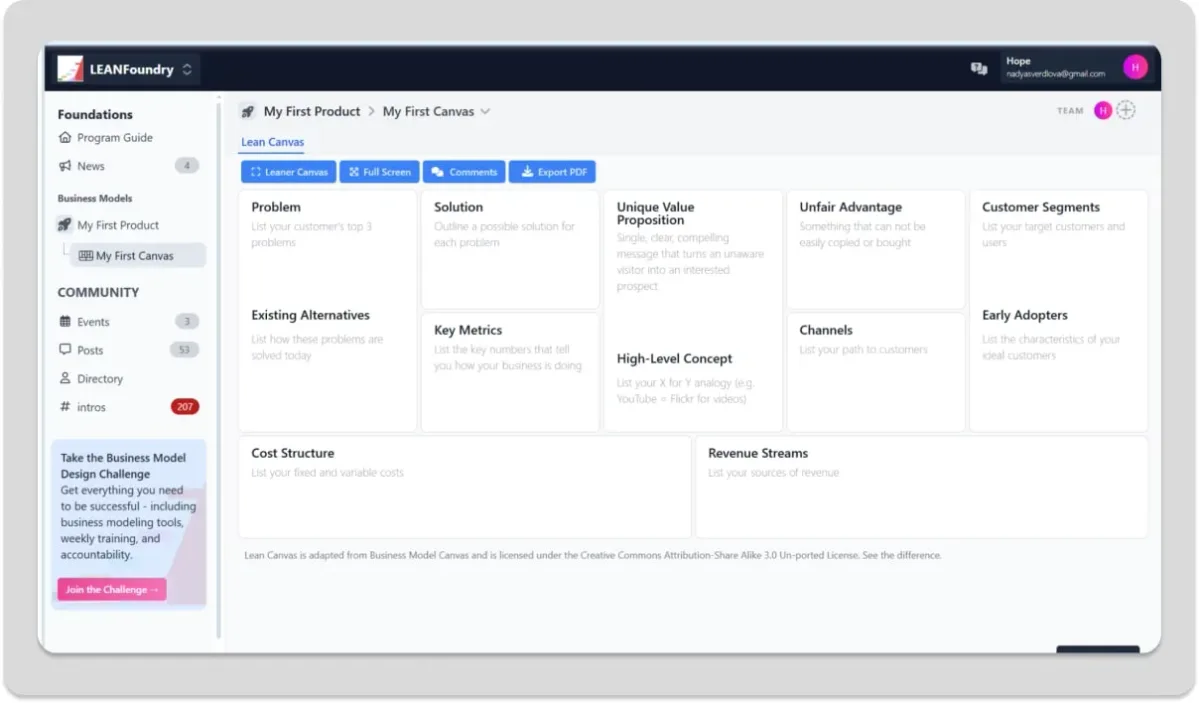This screenshot has height=703, width=1199.
Task: Click the Leaner Canvas button
Action: click(x=288, y=172)
